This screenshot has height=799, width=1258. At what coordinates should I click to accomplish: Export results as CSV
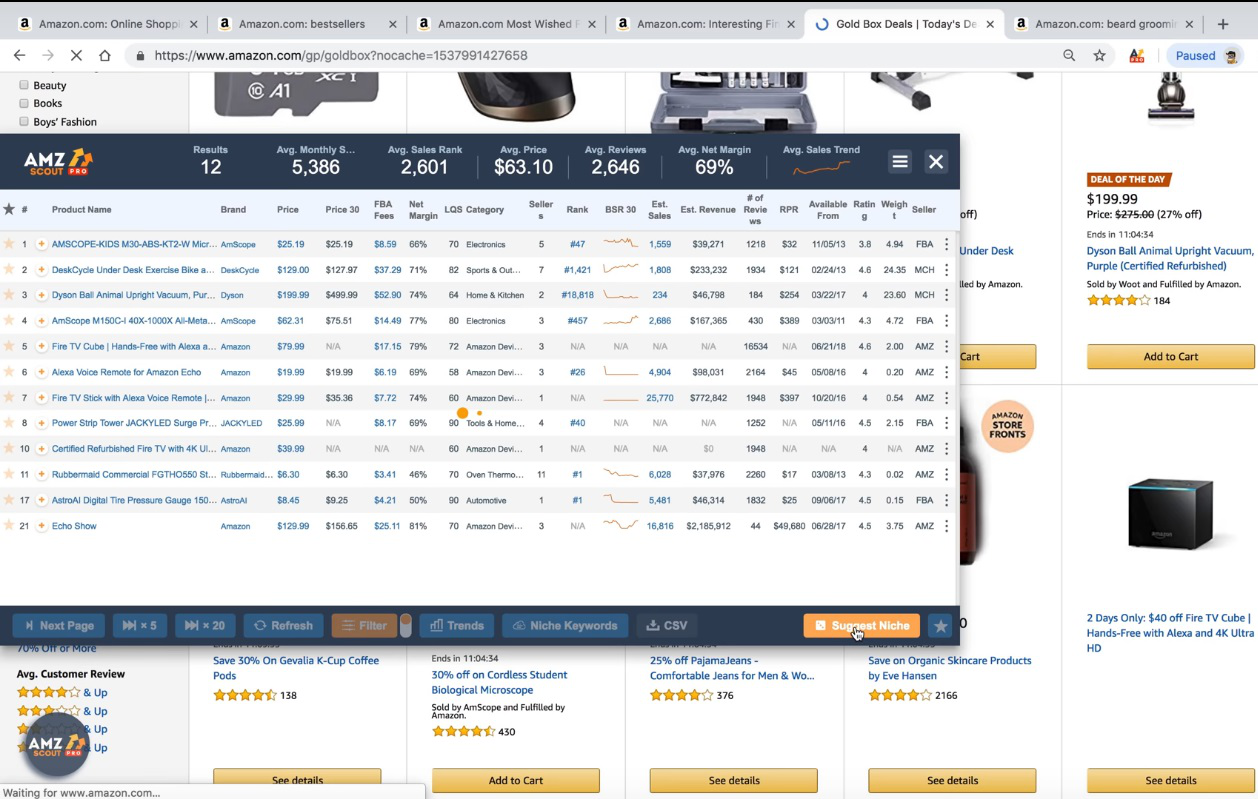point(667,626)
